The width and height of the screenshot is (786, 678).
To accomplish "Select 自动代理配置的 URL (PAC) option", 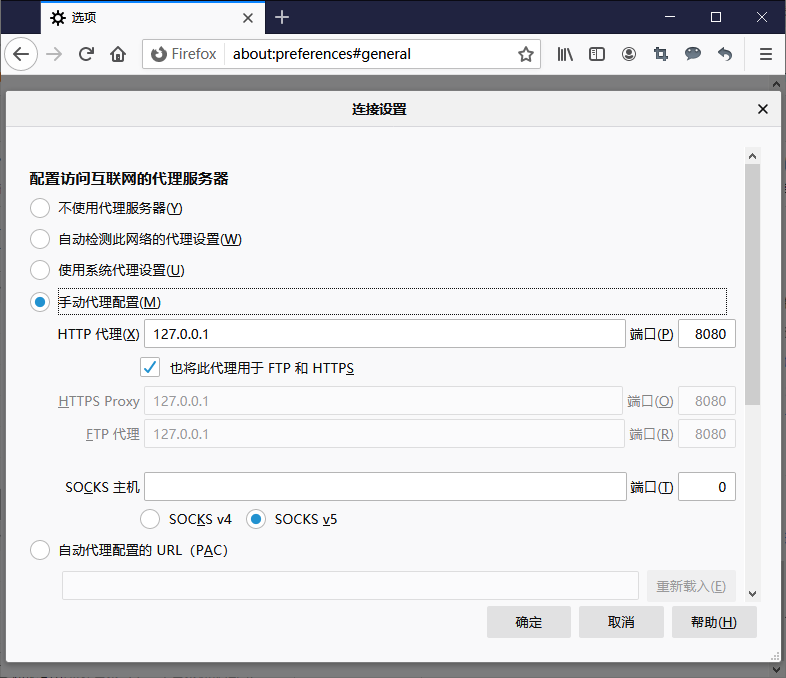I will coord(40,550).
